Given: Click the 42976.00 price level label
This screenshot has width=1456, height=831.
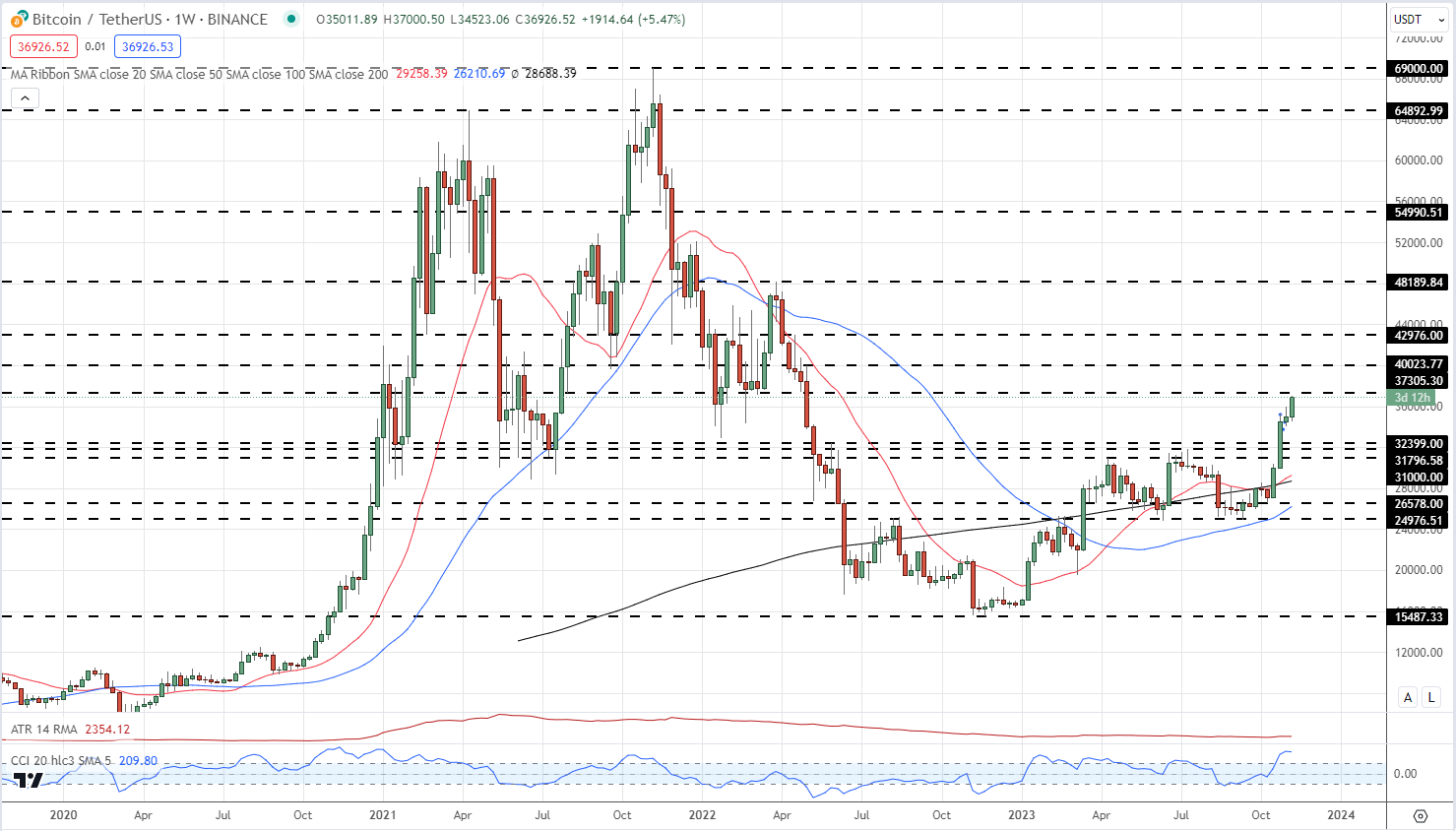Looking at the screenshot, I should [1419, 336].
